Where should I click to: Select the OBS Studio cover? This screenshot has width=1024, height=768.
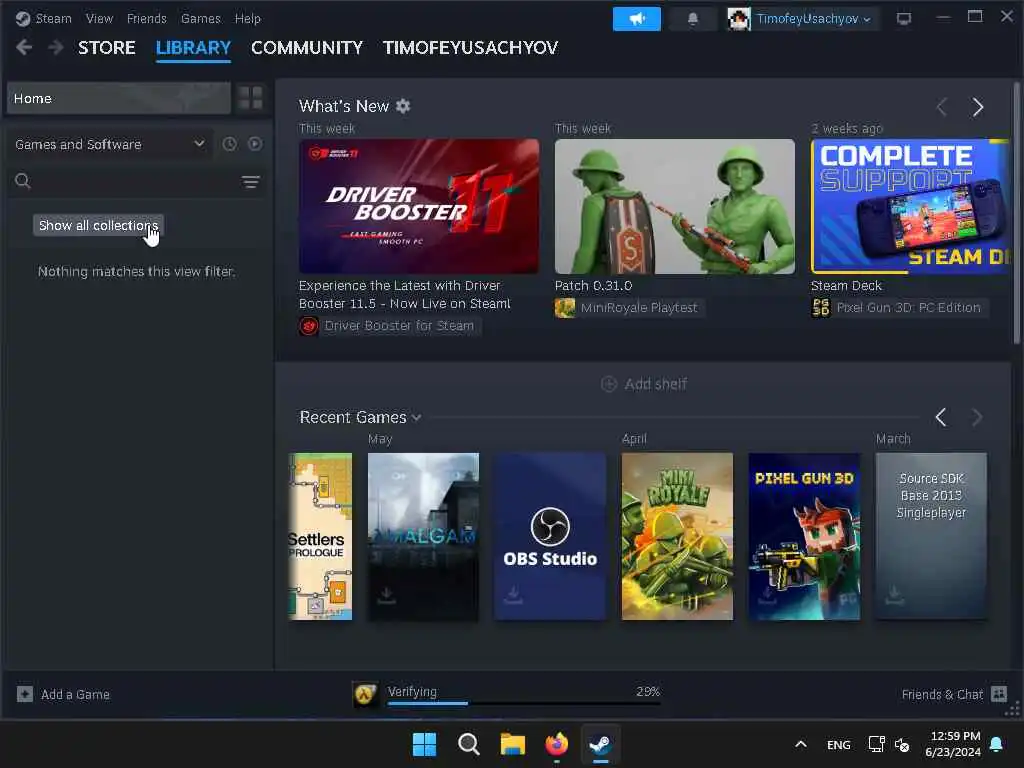[550, 536]
